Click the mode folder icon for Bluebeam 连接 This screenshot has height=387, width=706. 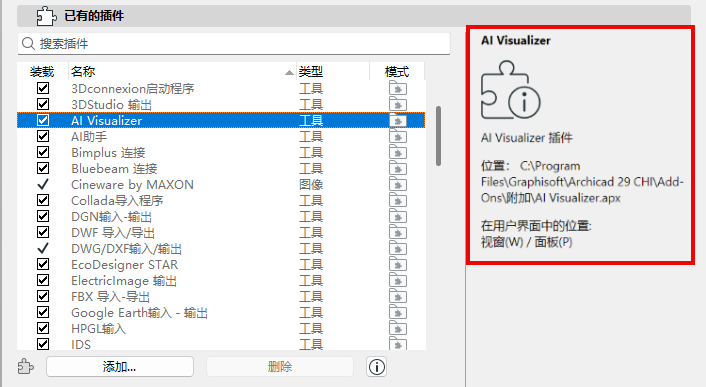point(398,168)
